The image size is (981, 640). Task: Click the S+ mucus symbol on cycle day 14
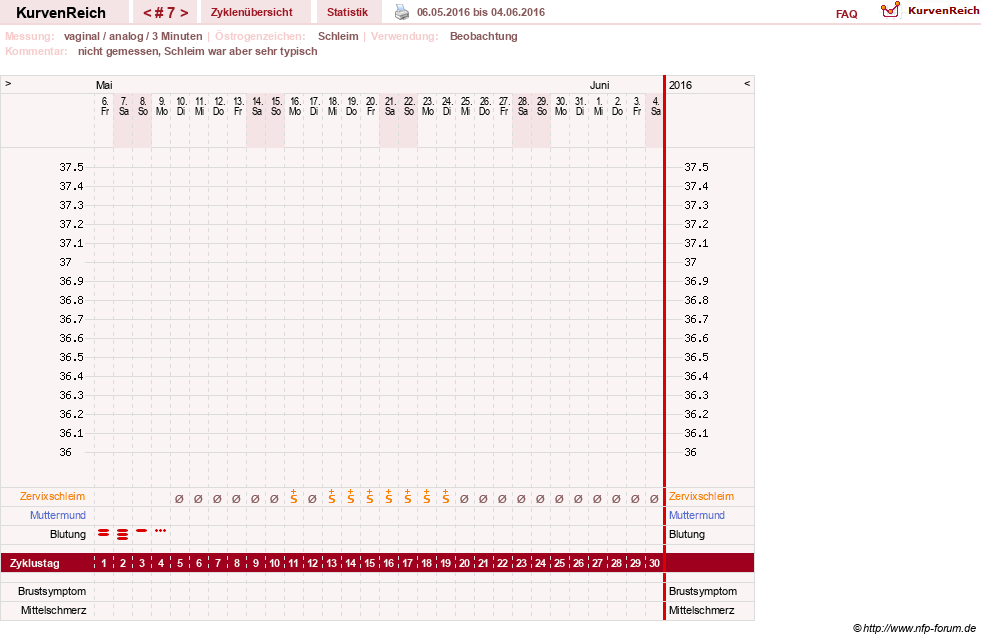tap(350, 497)
